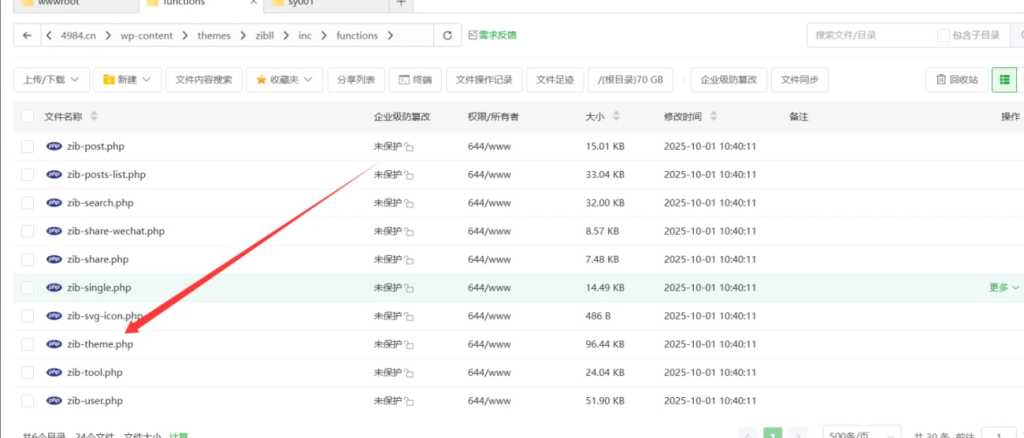Screen dimensions: 1024x438
Task: Toggle the select-all checkbox in header
Action: pos(27,117)
